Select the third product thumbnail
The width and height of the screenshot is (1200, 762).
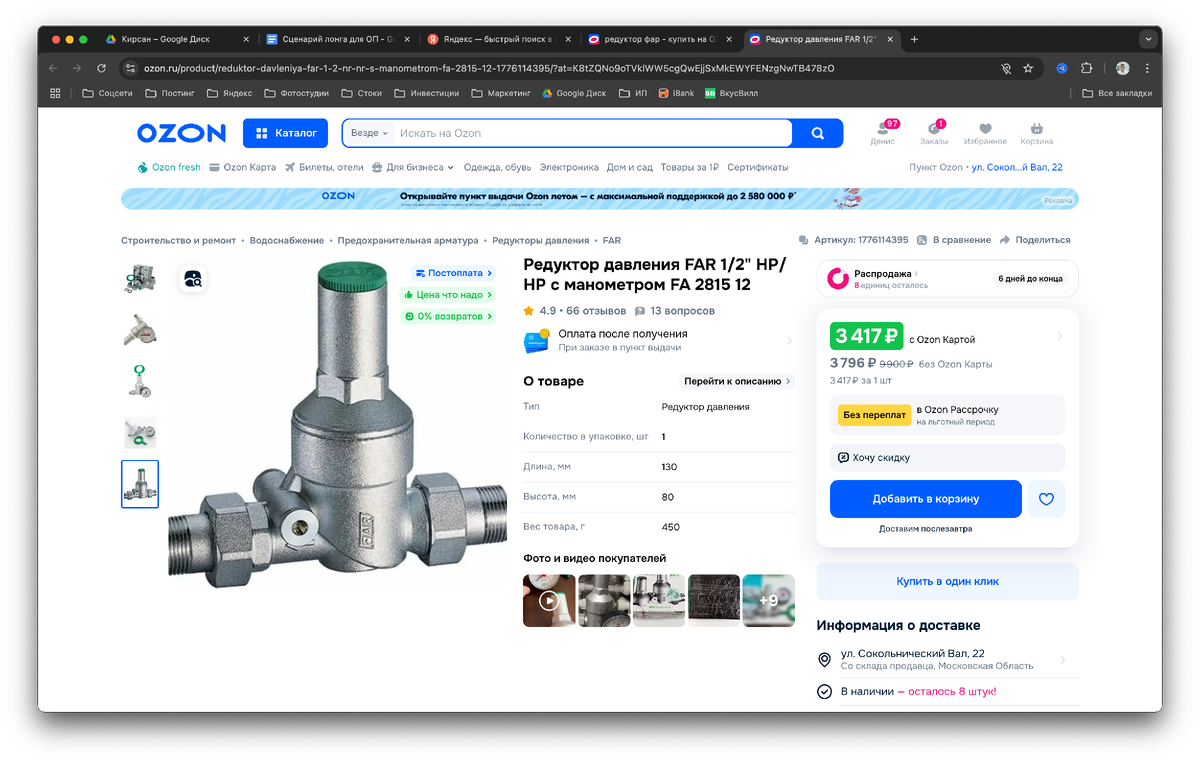pos(140,381)
